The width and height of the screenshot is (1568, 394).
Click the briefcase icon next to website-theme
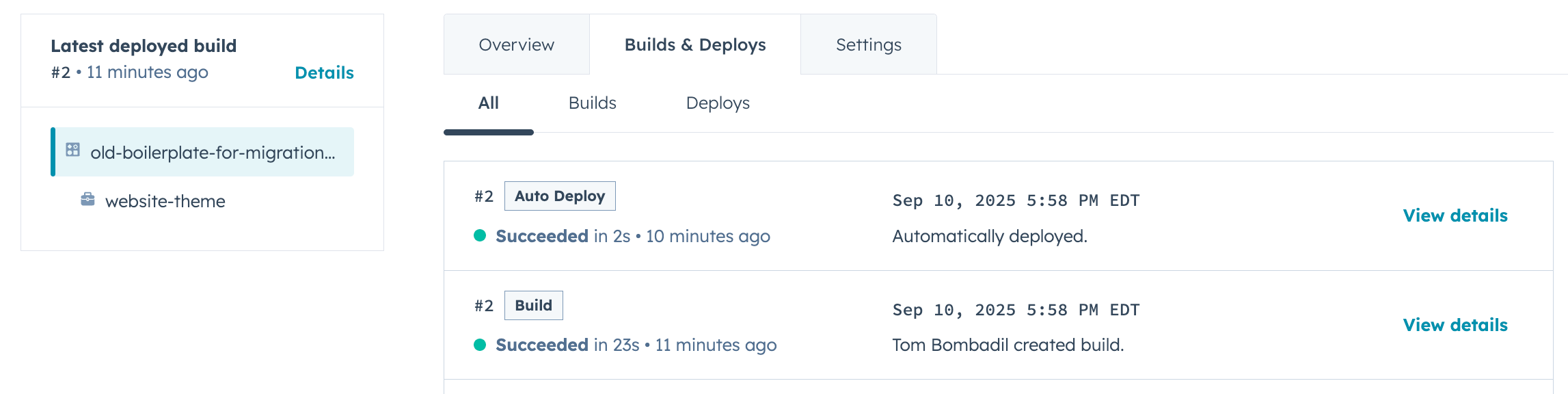coord(88,199)
